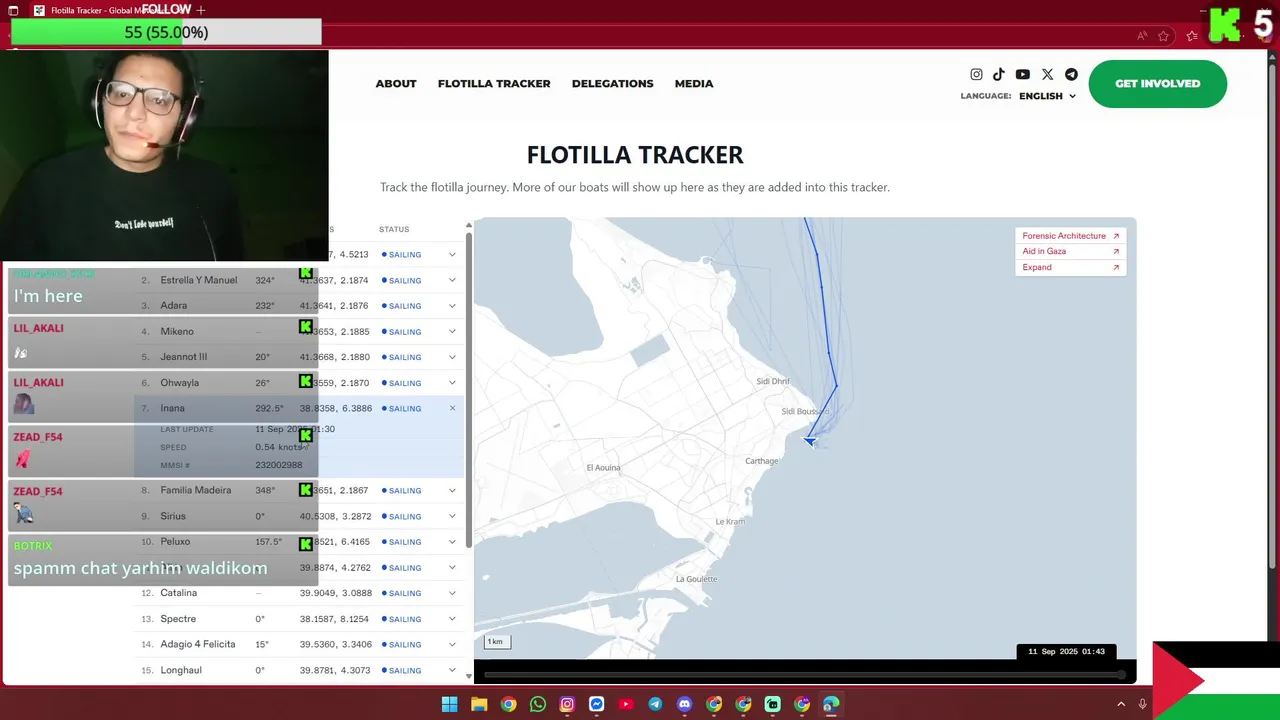Click the MMSI number 232002988
Viewport: 1280px width, 720px height.
pos(278,465)
